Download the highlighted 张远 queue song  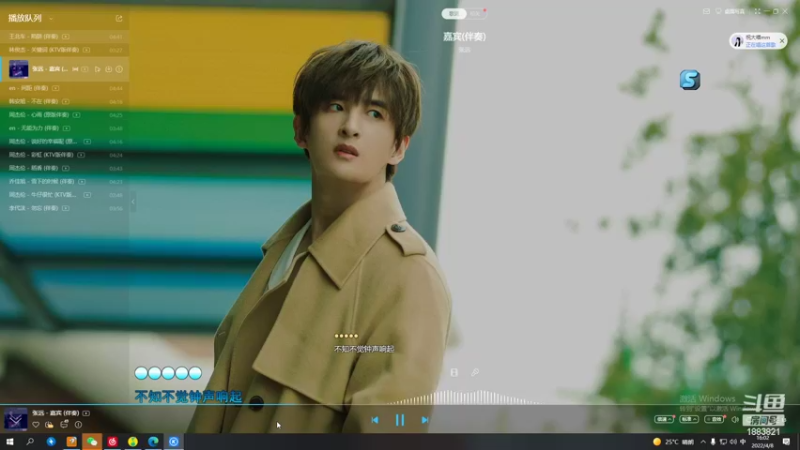click(x=109, y=69)
